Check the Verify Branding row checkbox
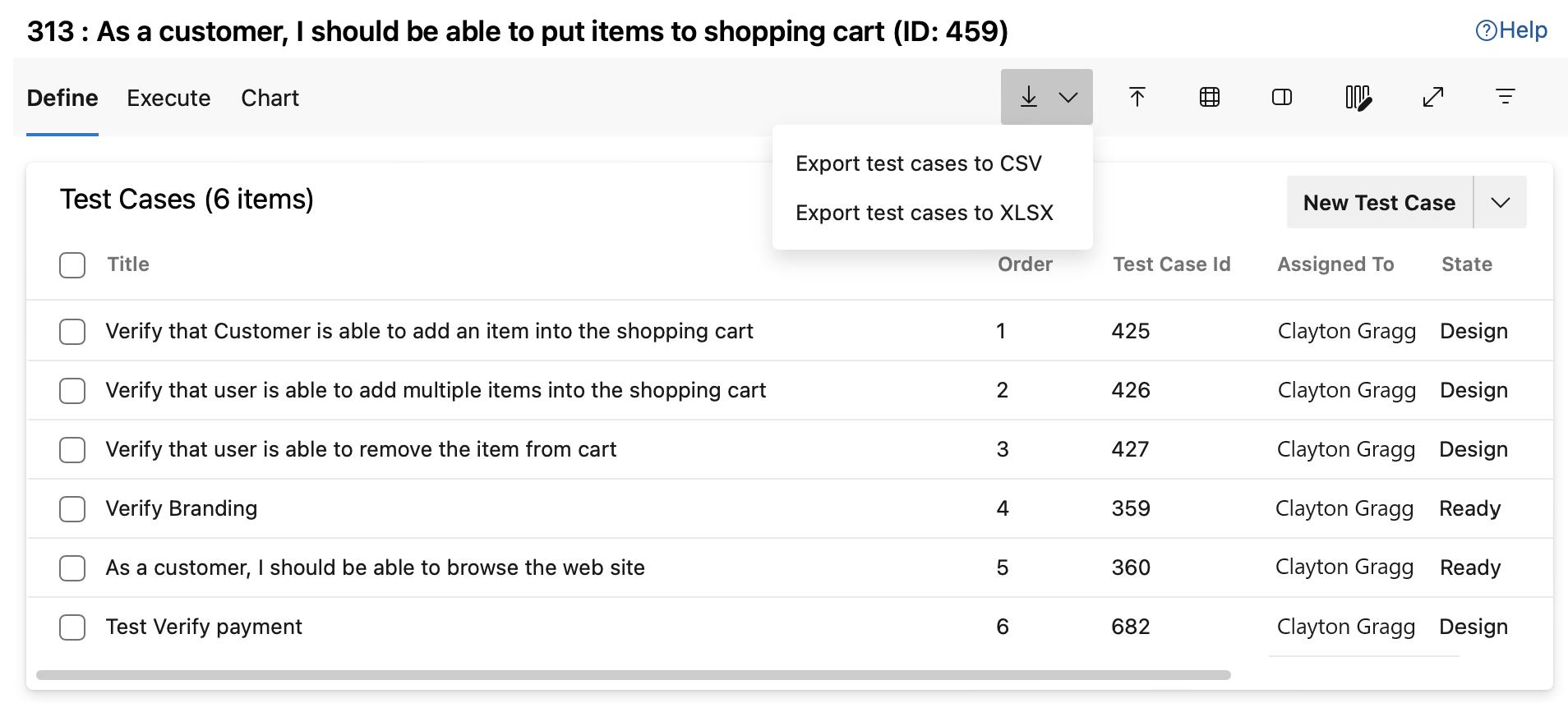This screenshot has width=1568, height=703. [72, 509]
